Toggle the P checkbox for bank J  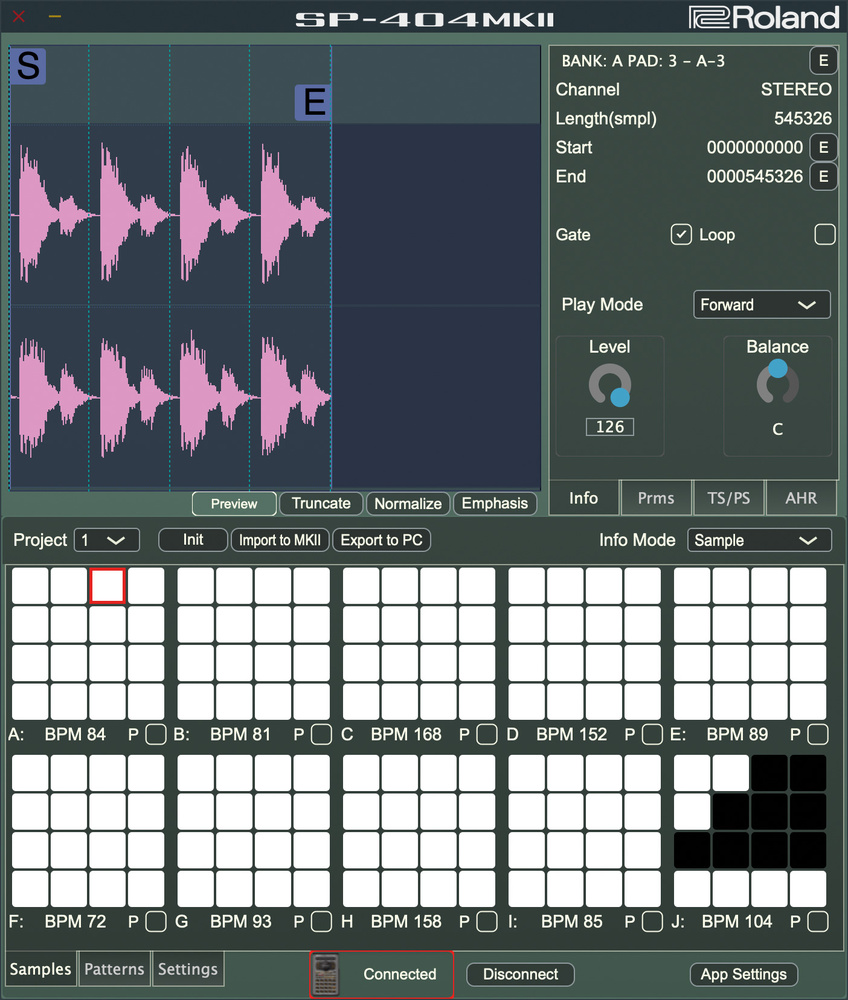click(x=817, y=922)
